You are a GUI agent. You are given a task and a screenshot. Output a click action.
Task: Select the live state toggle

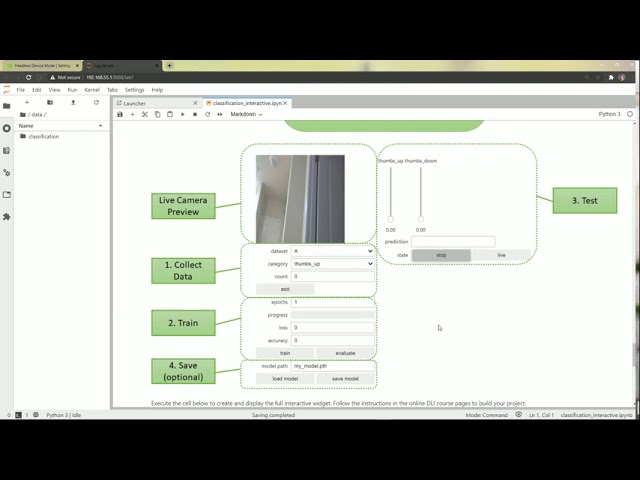click(x=501, y=255)
